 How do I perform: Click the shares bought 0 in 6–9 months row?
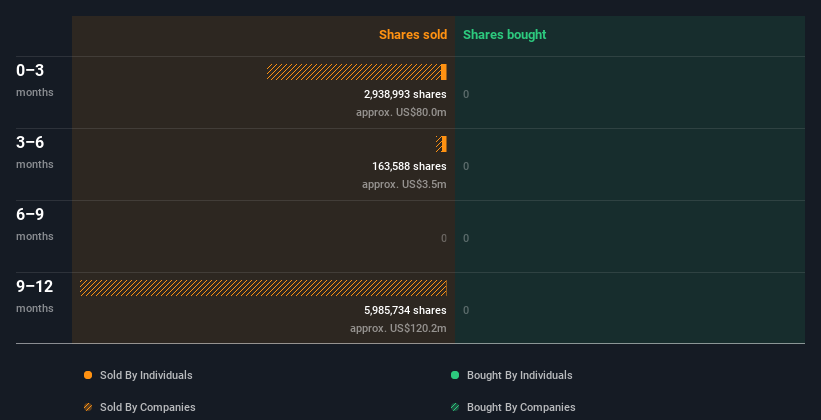(466, 238)
